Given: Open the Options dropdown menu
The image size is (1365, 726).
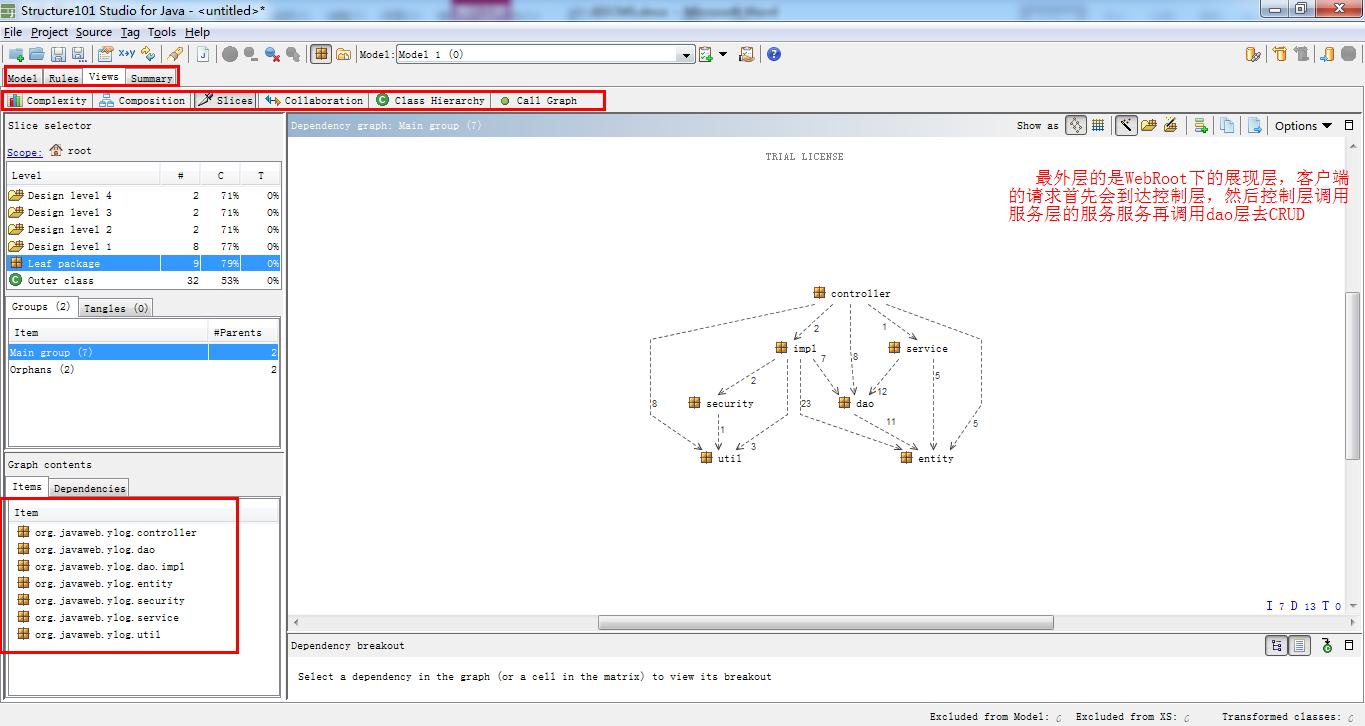Looking at the screenshot, I should coord(1303,125).
